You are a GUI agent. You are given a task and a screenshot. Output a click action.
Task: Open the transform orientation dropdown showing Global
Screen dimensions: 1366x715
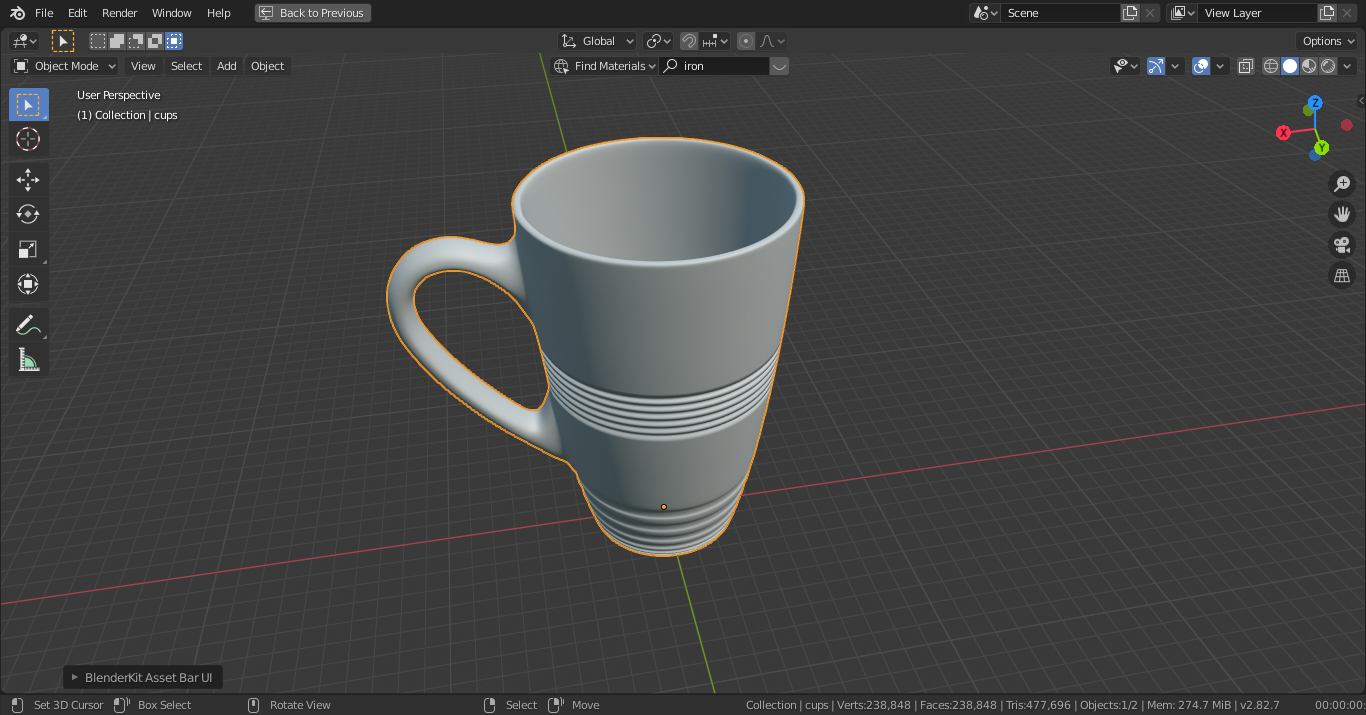point(597,41)
